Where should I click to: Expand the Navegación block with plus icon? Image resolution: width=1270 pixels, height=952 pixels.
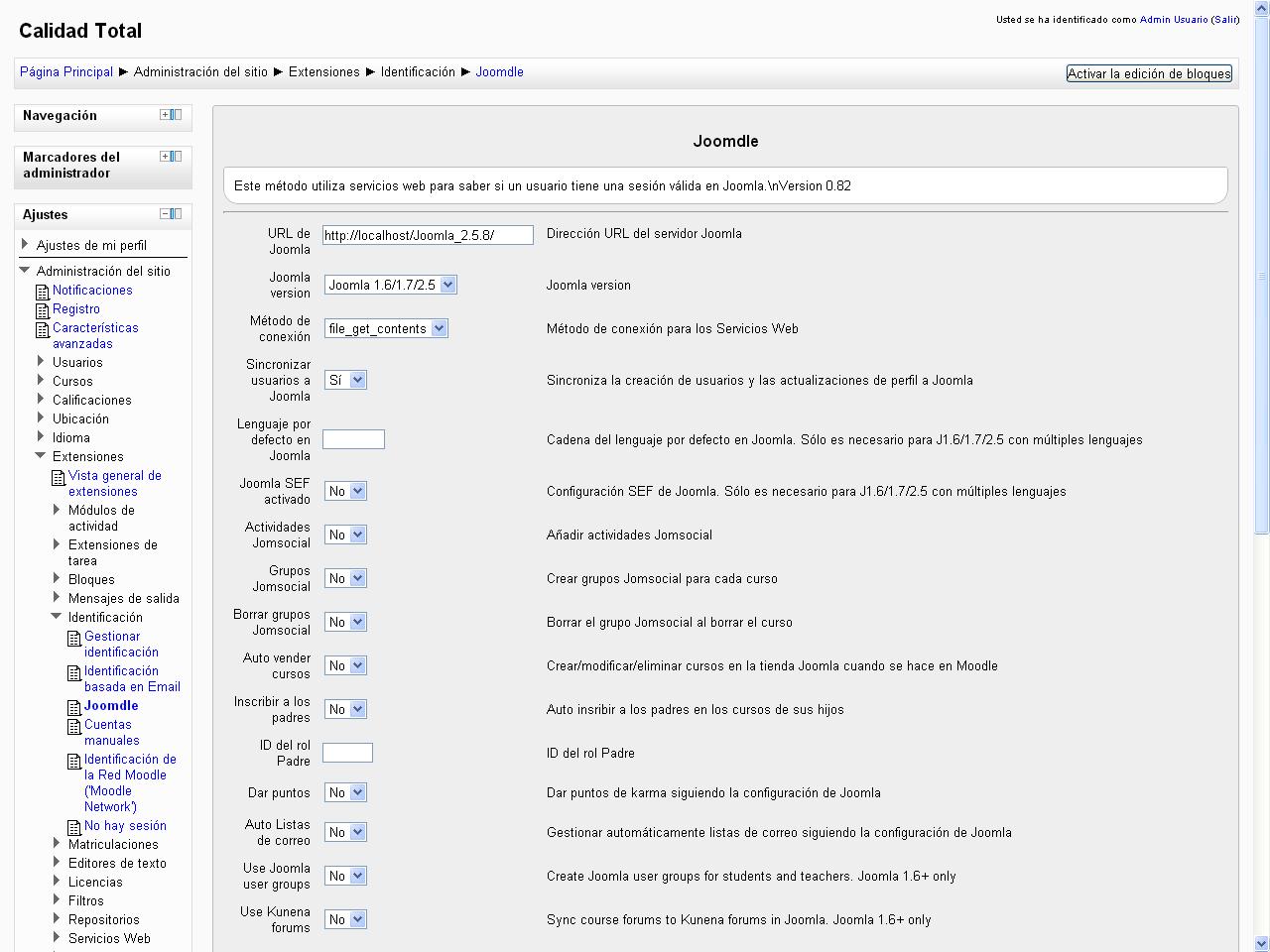166,115
